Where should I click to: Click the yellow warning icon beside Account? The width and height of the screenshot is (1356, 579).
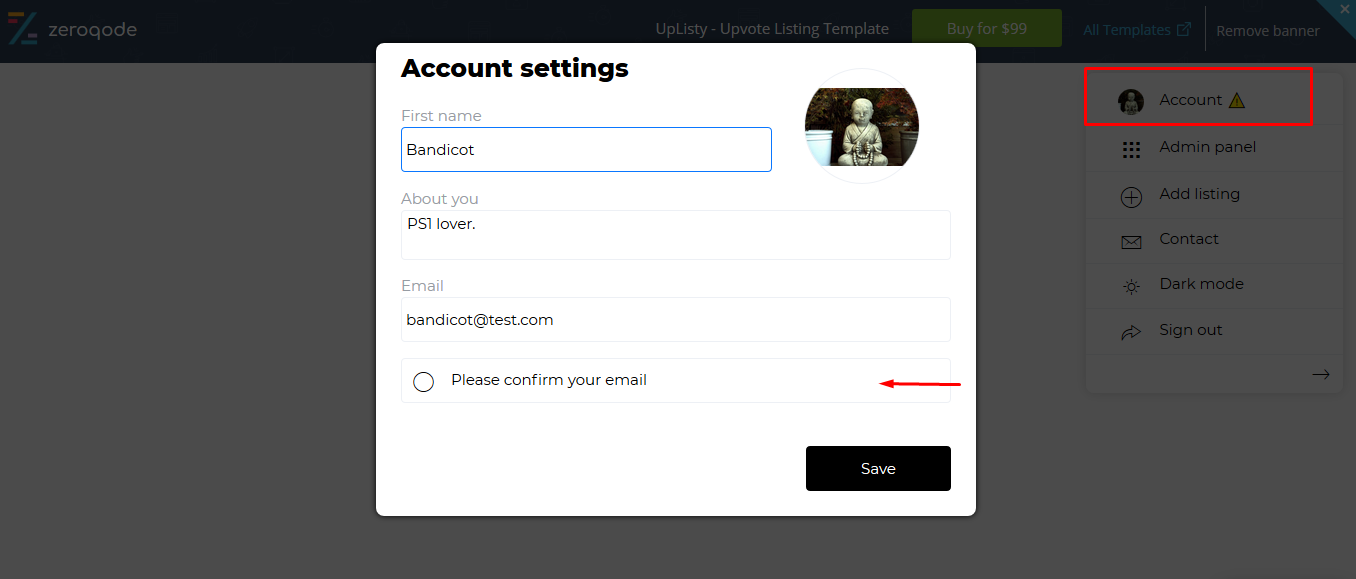1237,100
